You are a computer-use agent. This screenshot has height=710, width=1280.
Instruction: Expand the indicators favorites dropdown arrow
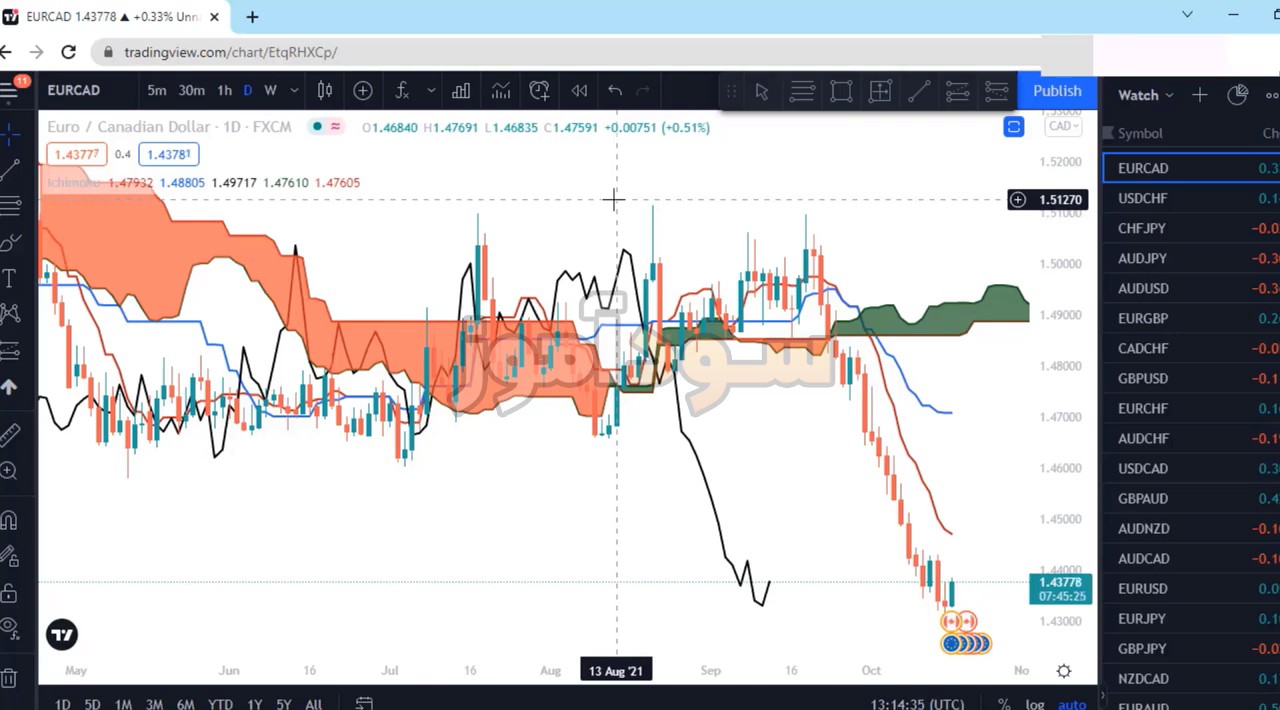[x=431, y=91]
